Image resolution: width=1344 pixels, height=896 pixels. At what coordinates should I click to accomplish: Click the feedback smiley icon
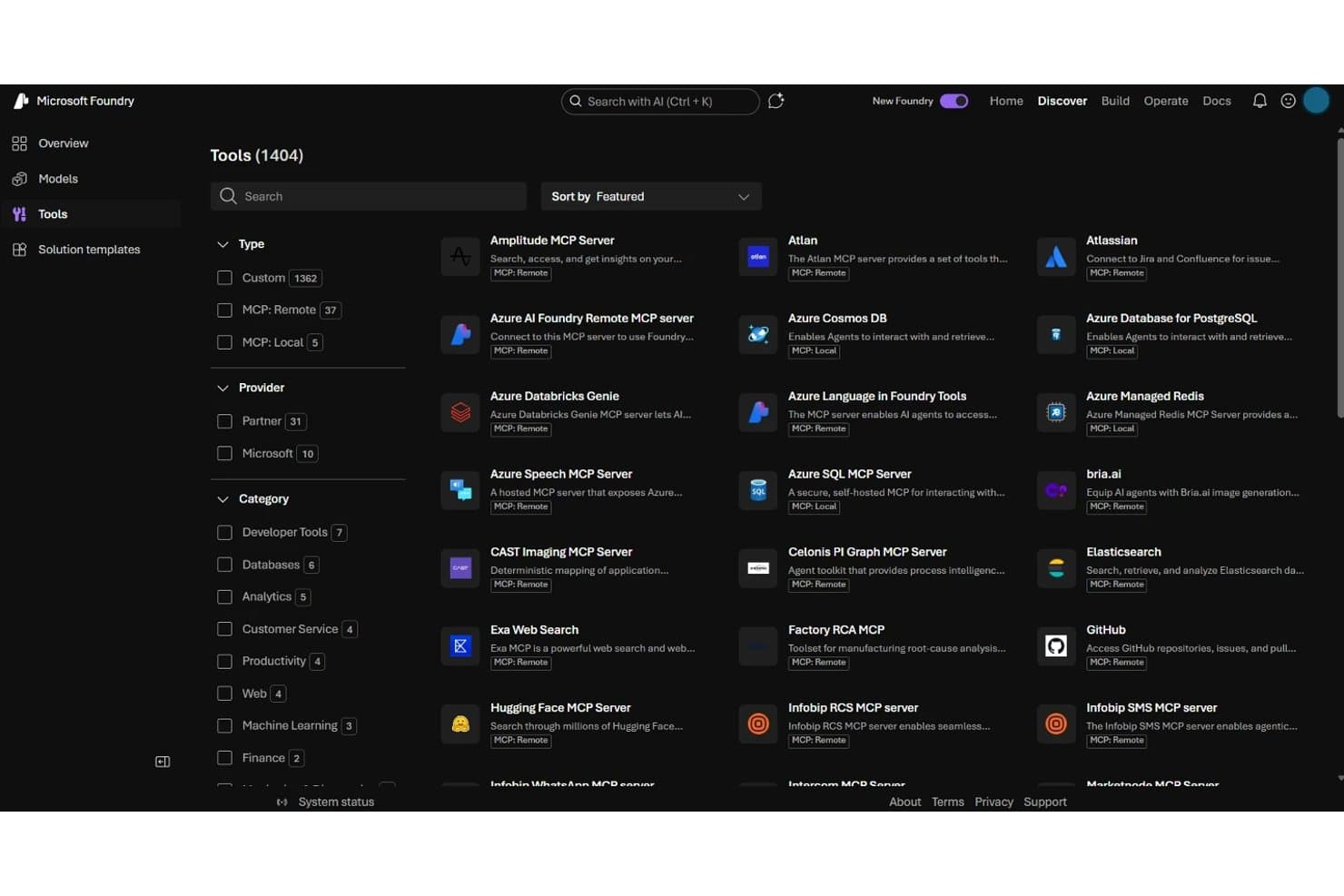pyautogui.click(x=1288, y=101)
